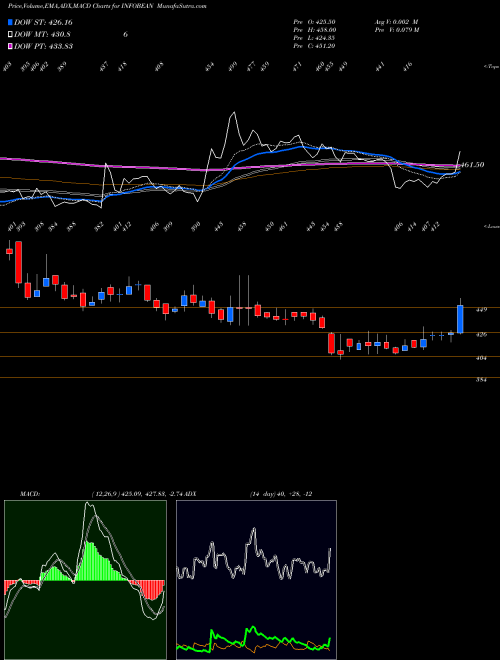Click the 384 price level label
This screenshot has height=660, width=500.
[x=481, y=380]
